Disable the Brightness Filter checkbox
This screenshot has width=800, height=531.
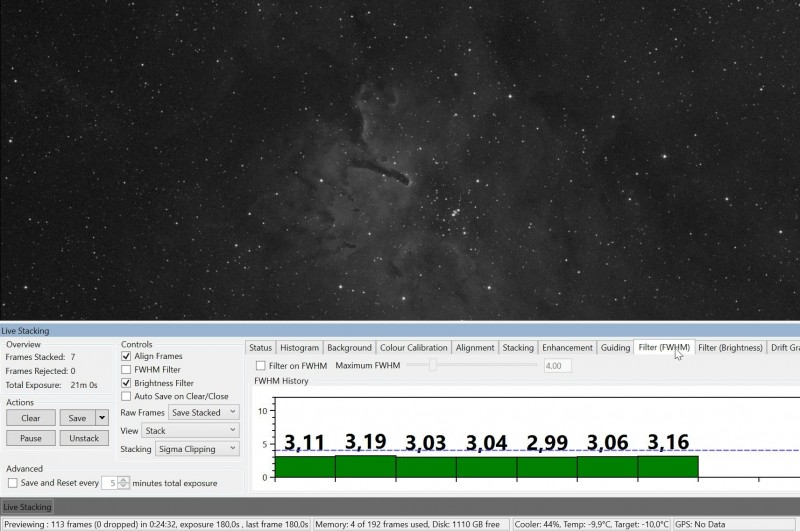(x=126, y=383)
